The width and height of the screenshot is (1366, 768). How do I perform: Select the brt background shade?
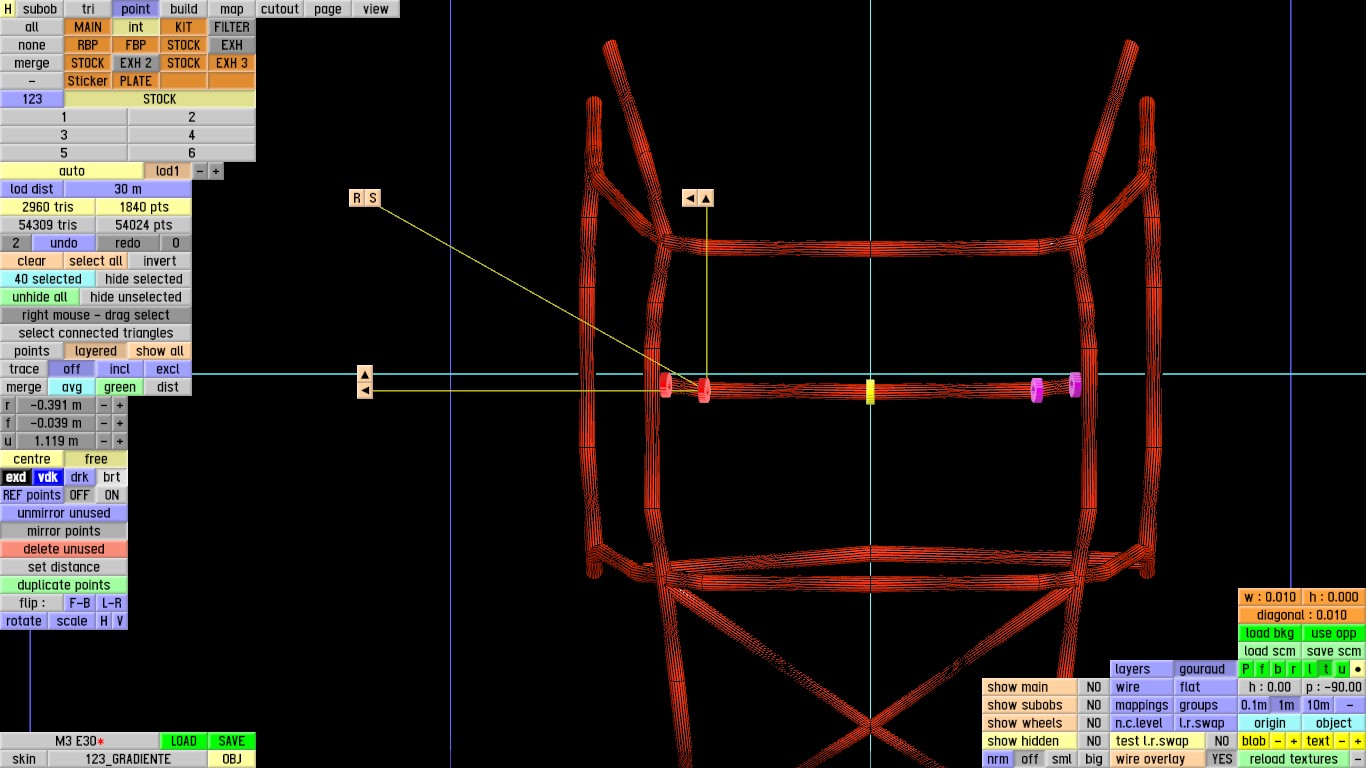112,477
